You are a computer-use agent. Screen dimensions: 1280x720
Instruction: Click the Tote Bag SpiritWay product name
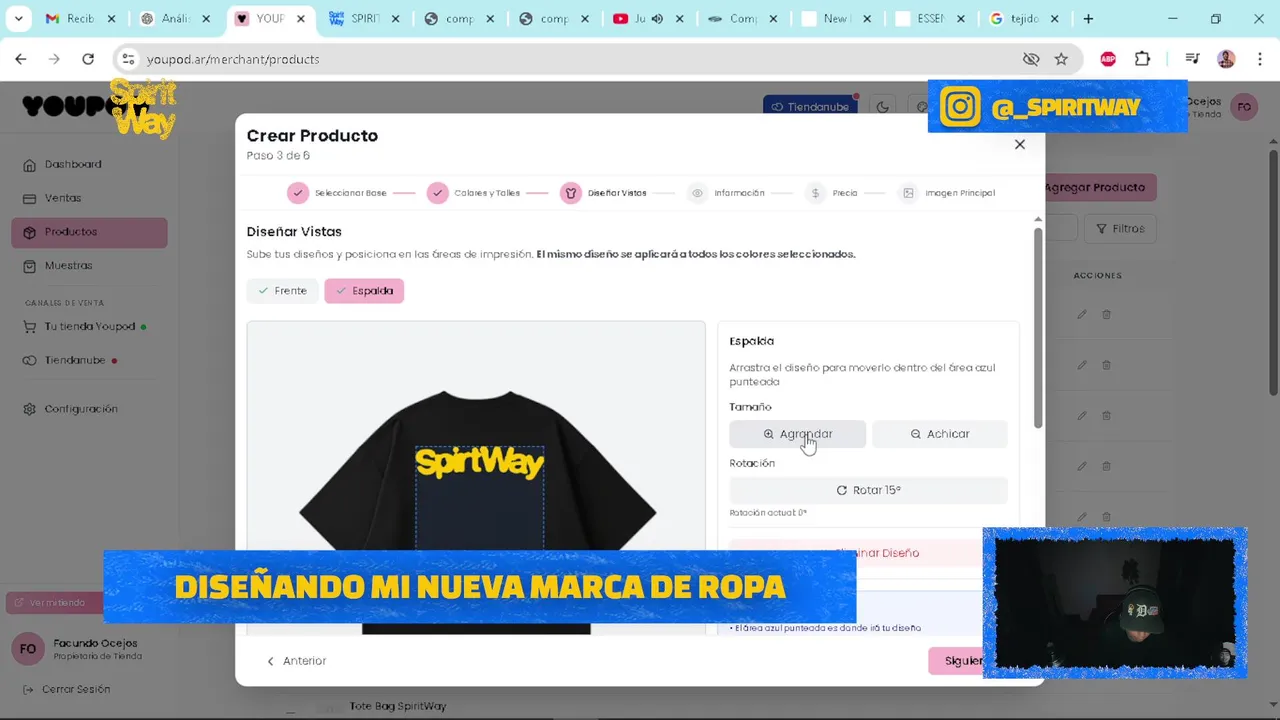pyautogui.click(x=398, y=706)
